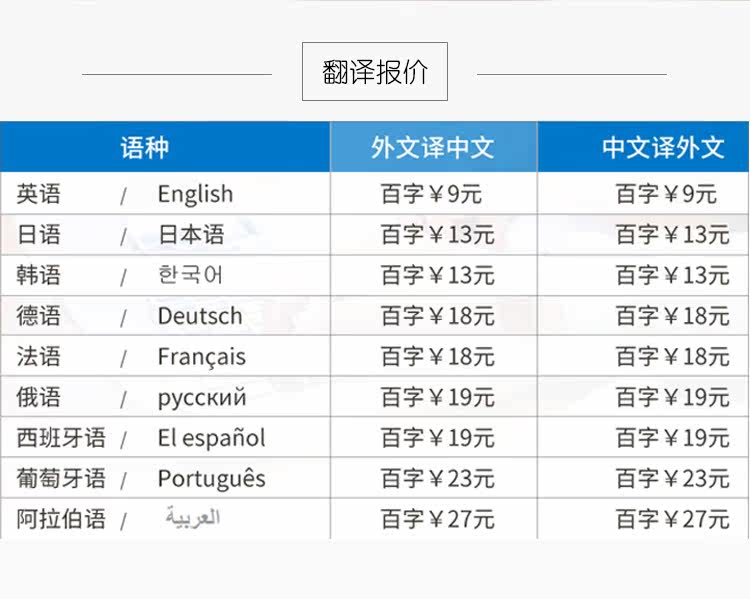Click the 阿拉伯语 row label
Screen dimensions: 750x599
pyautogui.click(x=61, y=519)
